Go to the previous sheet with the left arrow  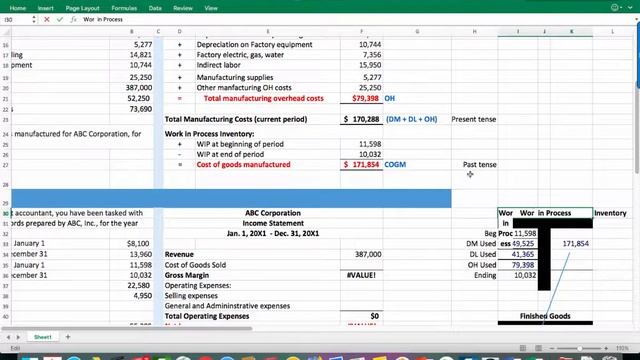8,337
